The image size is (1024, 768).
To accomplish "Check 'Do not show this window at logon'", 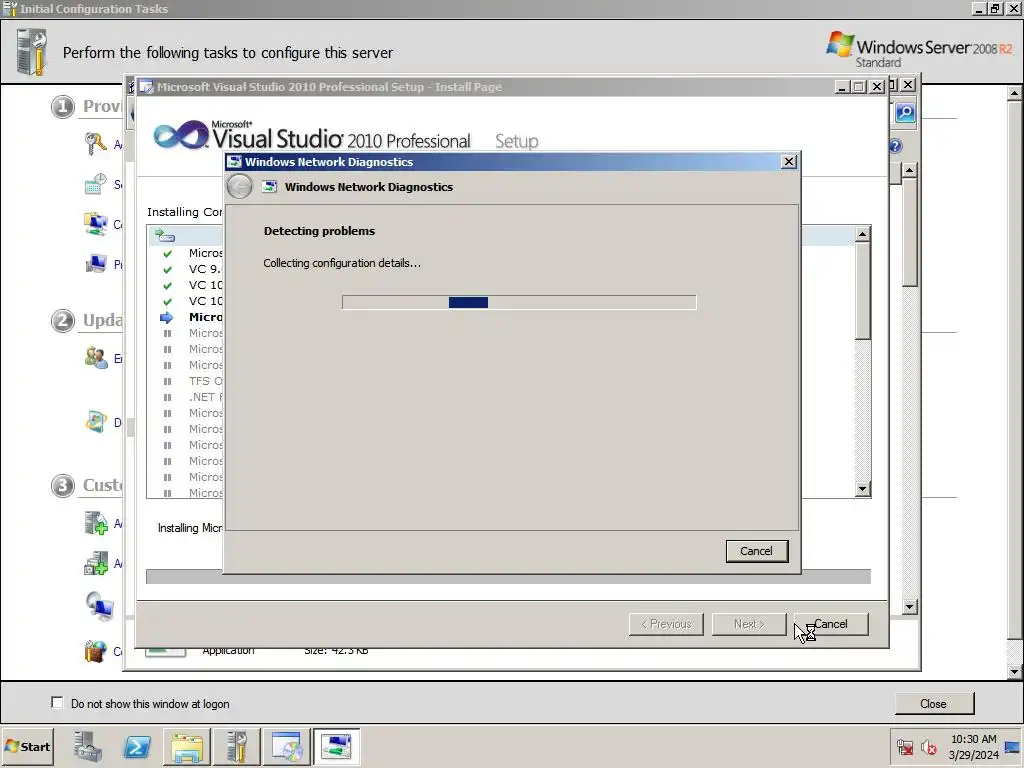I will point(57,703).
